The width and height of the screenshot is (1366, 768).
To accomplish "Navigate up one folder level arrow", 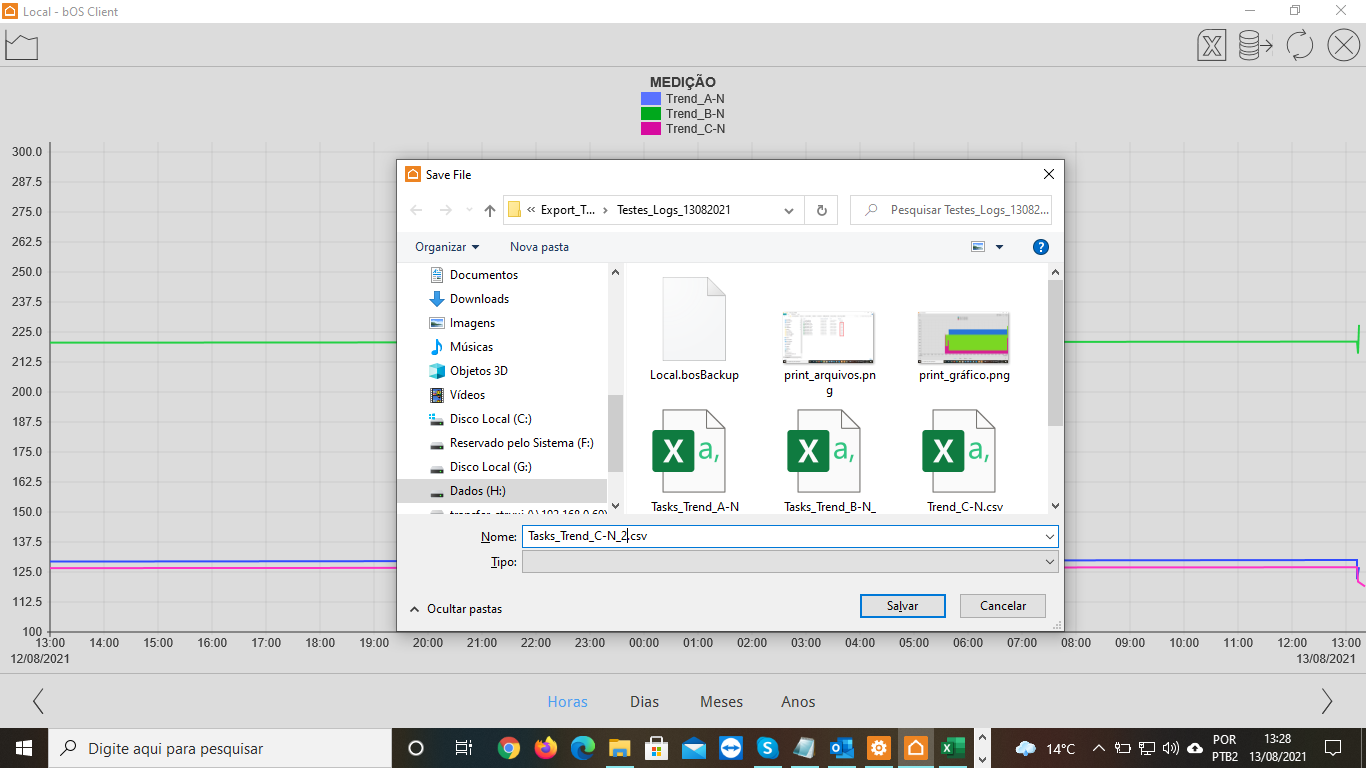I will tap(490, 210).
